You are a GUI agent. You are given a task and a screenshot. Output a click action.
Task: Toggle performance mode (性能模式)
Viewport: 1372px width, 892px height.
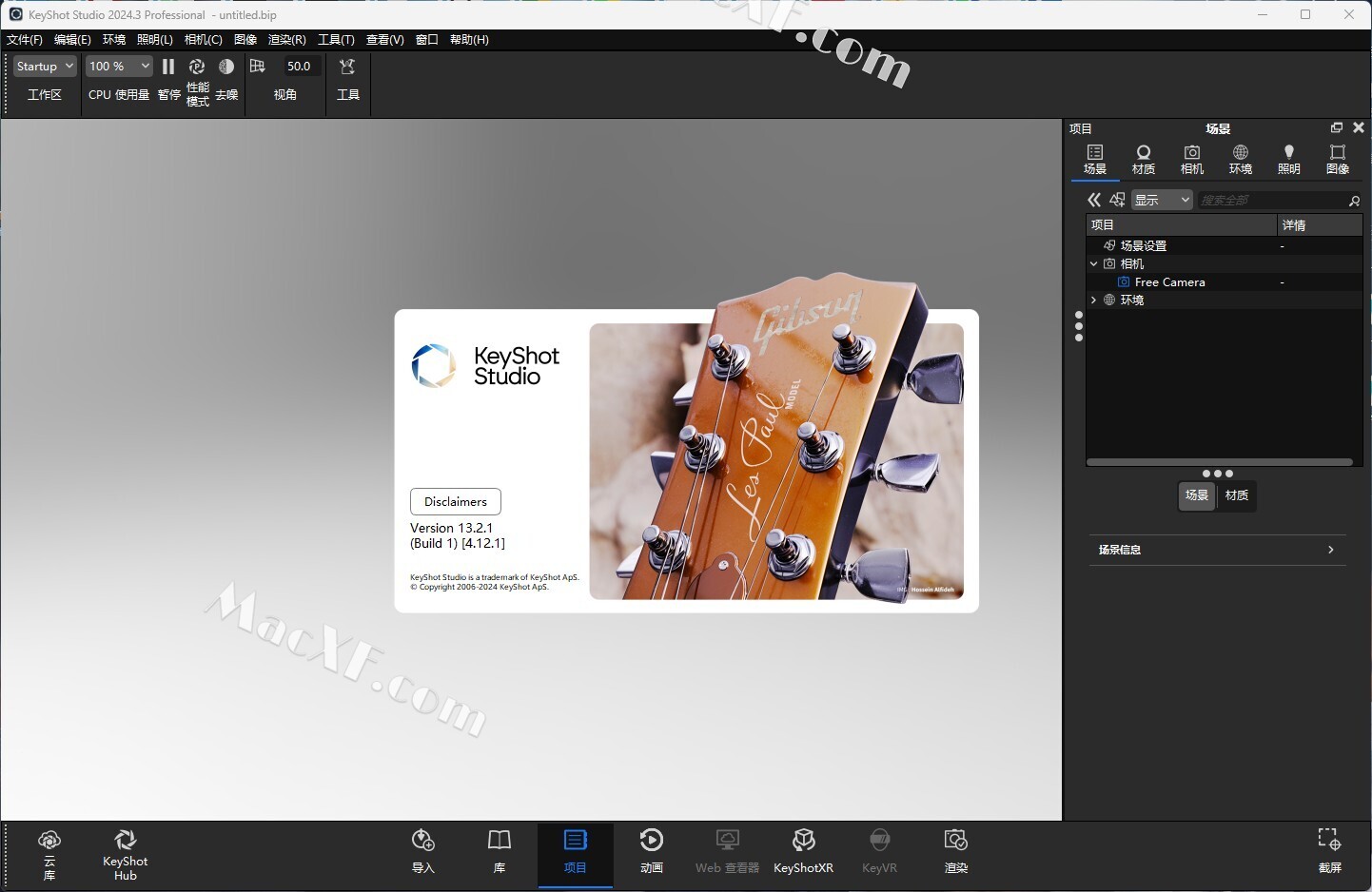197,67
